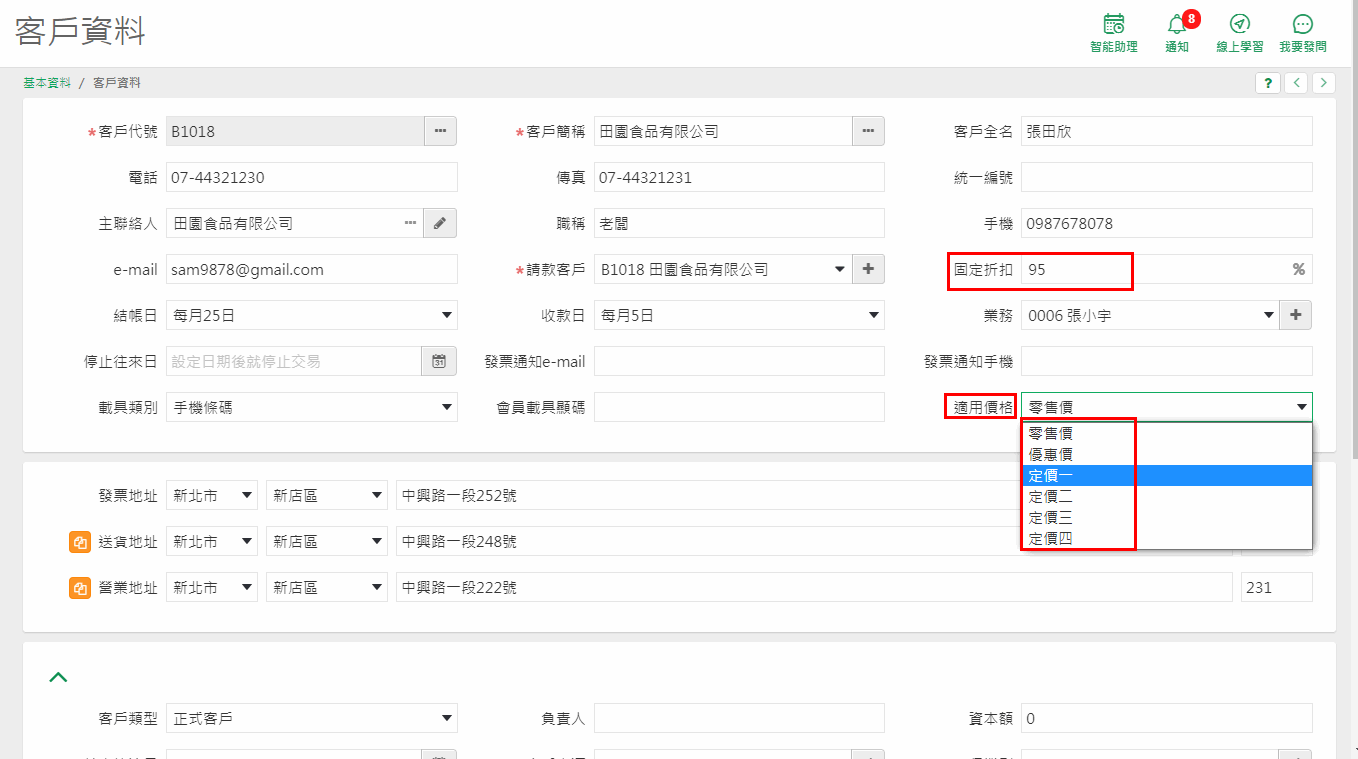Open the 業務 dropdown showing 0006 張小宇

[1150, 315]
